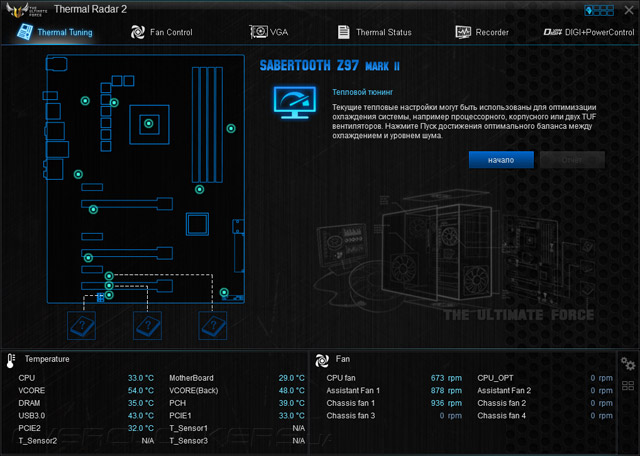Click the SABERTOOTH Z97 MARK II title
Screen dimensions: 640x456
[x=329, y=66]
